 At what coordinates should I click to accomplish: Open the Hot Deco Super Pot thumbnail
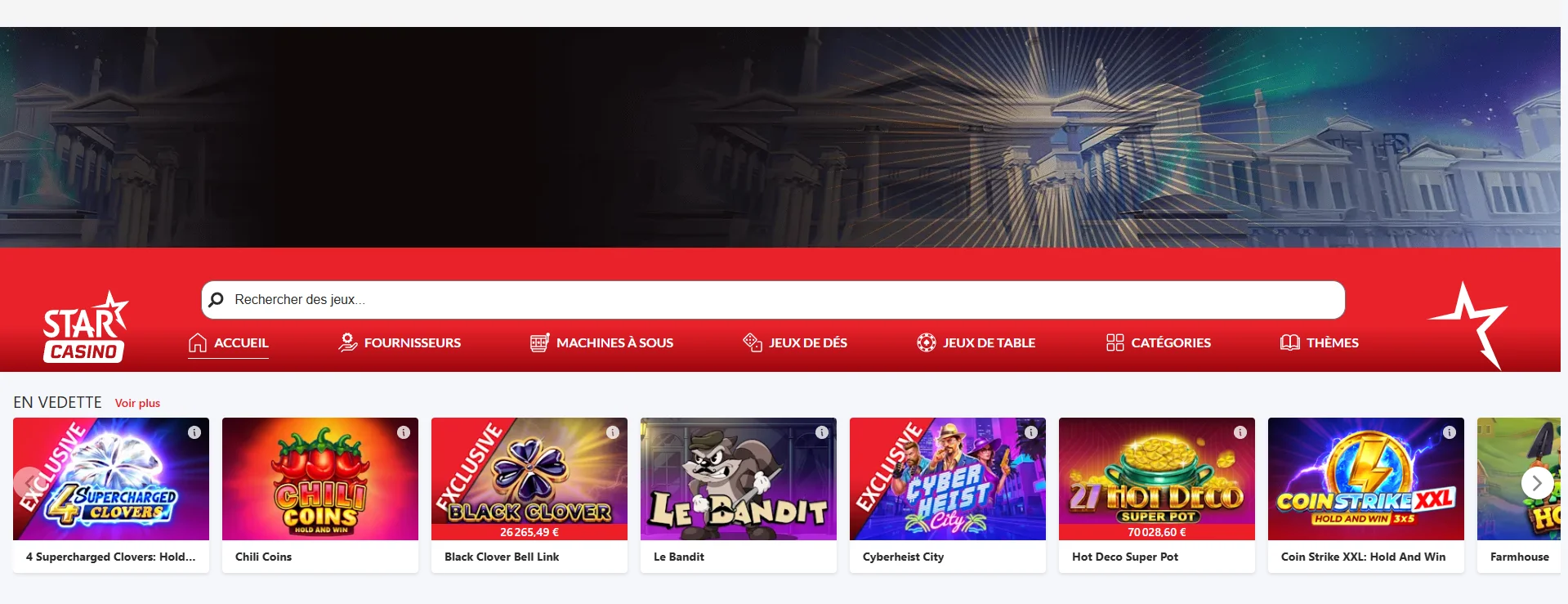1157,479
